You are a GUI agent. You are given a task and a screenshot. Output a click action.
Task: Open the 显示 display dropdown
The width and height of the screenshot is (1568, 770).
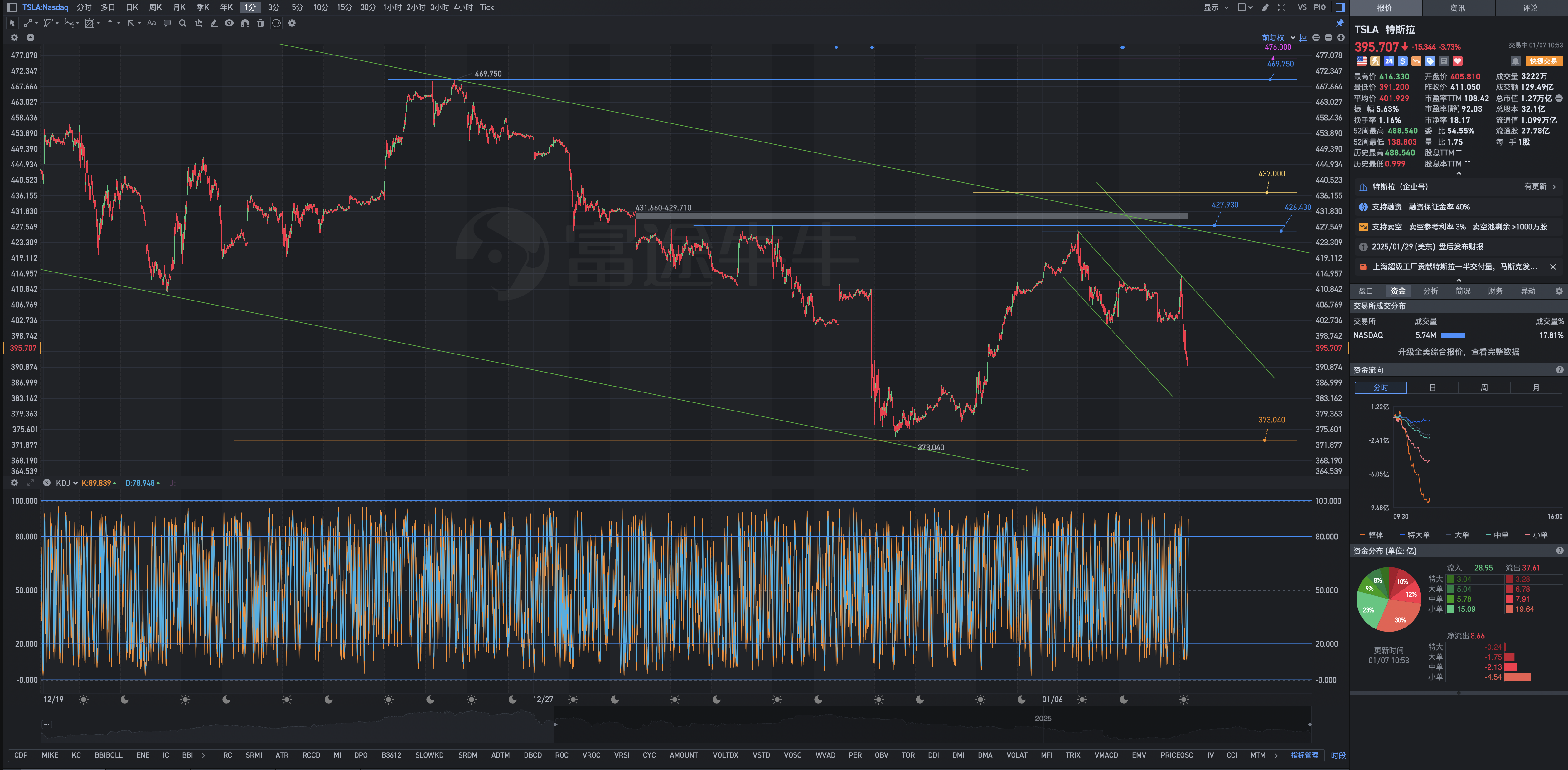[1216, 7]
